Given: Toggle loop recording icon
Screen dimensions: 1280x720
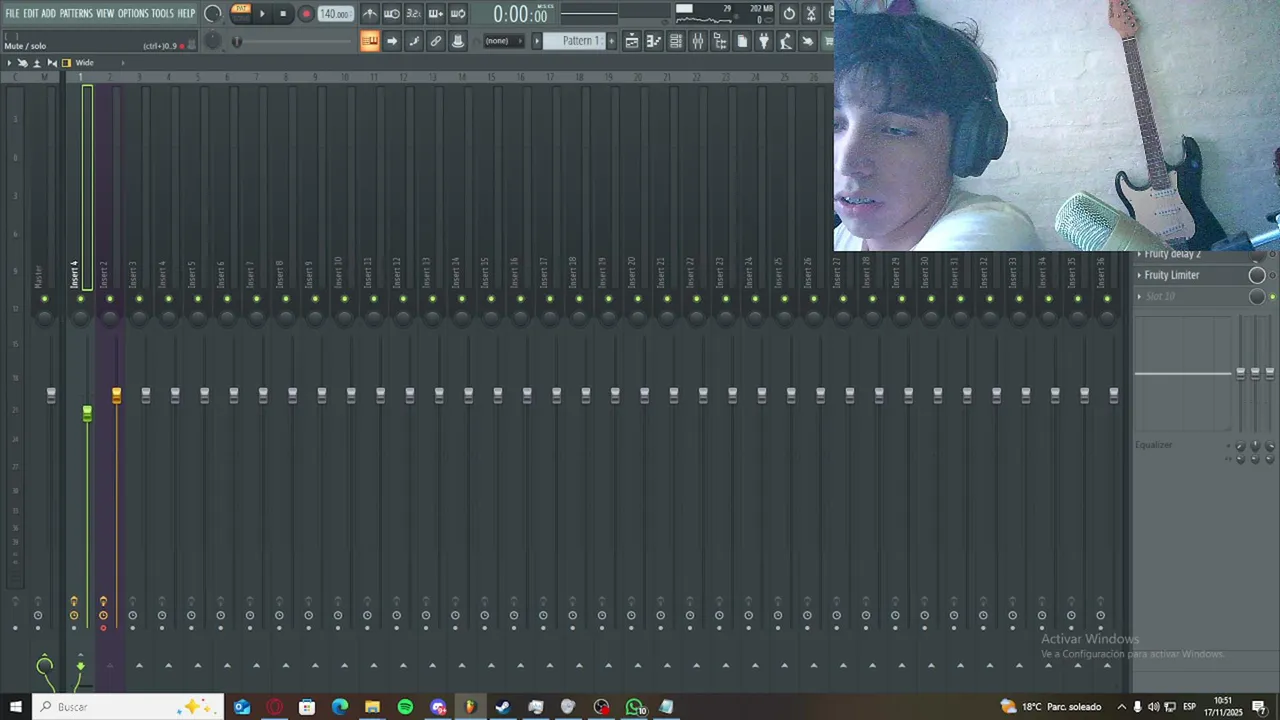Looking at the screenshot, I should click(x=458, y=14).
